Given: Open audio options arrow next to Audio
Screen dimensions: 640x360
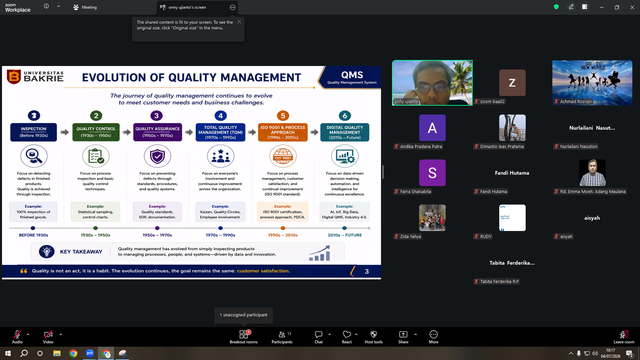Looking at the screenshot, I should (x=28, y=334).
